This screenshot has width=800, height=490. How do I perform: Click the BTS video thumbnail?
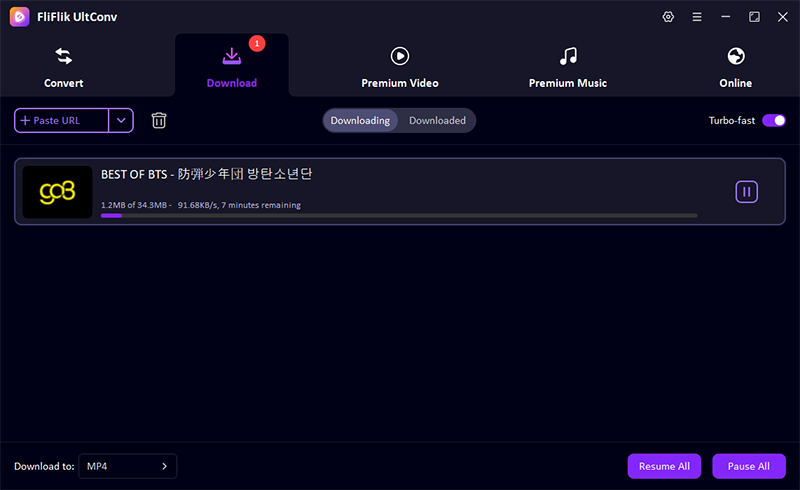click(57, 192)
